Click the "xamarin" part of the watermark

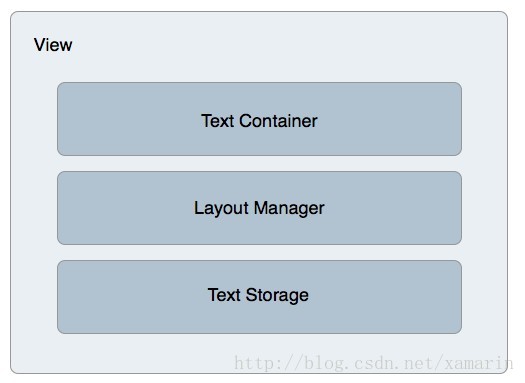[x=479, y=363]
